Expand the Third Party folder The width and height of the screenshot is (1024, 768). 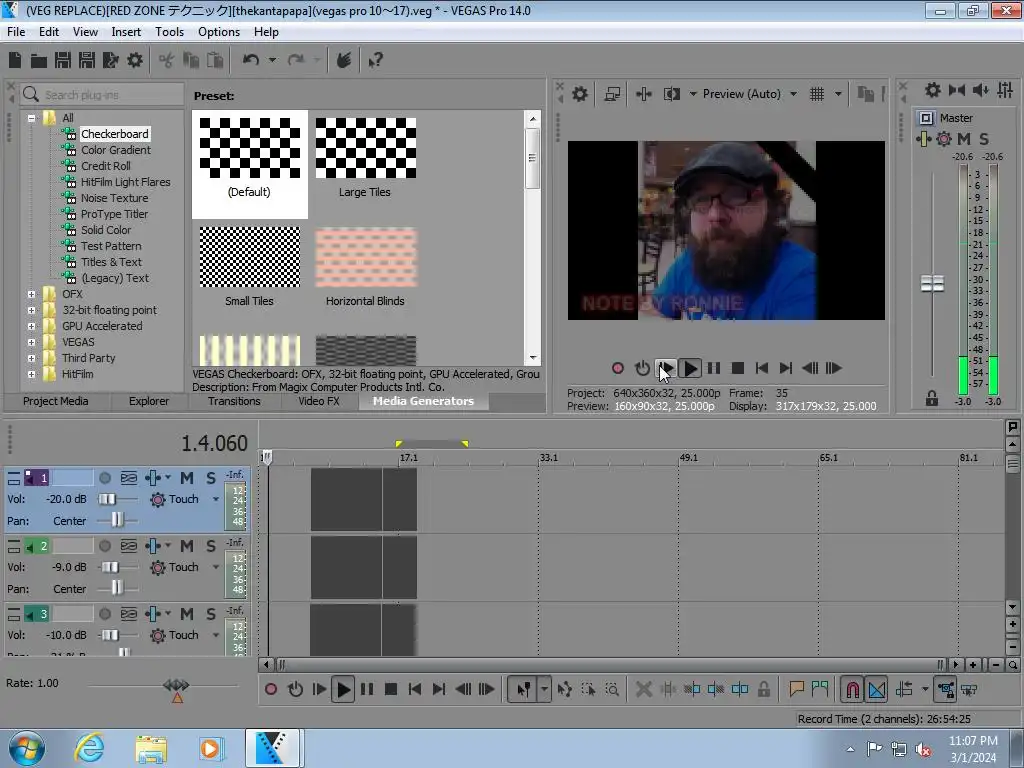(31, 358)
